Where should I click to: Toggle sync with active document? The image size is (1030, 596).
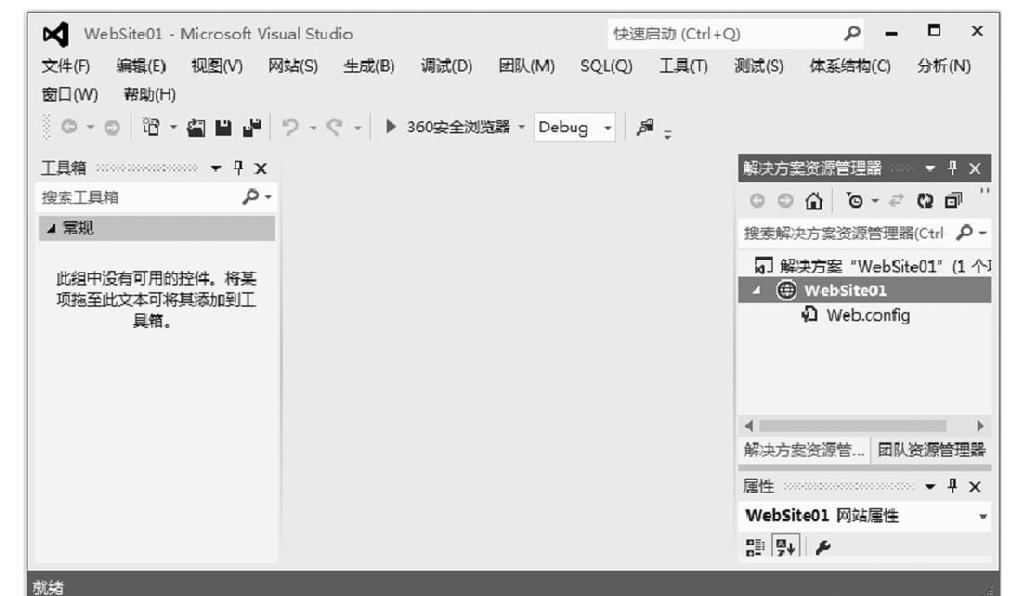897,200
